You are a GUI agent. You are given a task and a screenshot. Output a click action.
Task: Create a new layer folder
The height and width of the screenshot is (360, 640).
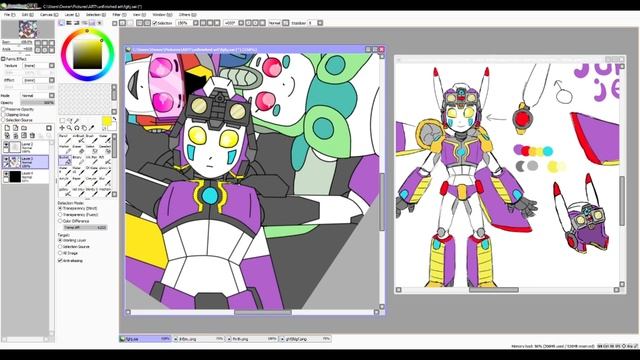[24, 128]
